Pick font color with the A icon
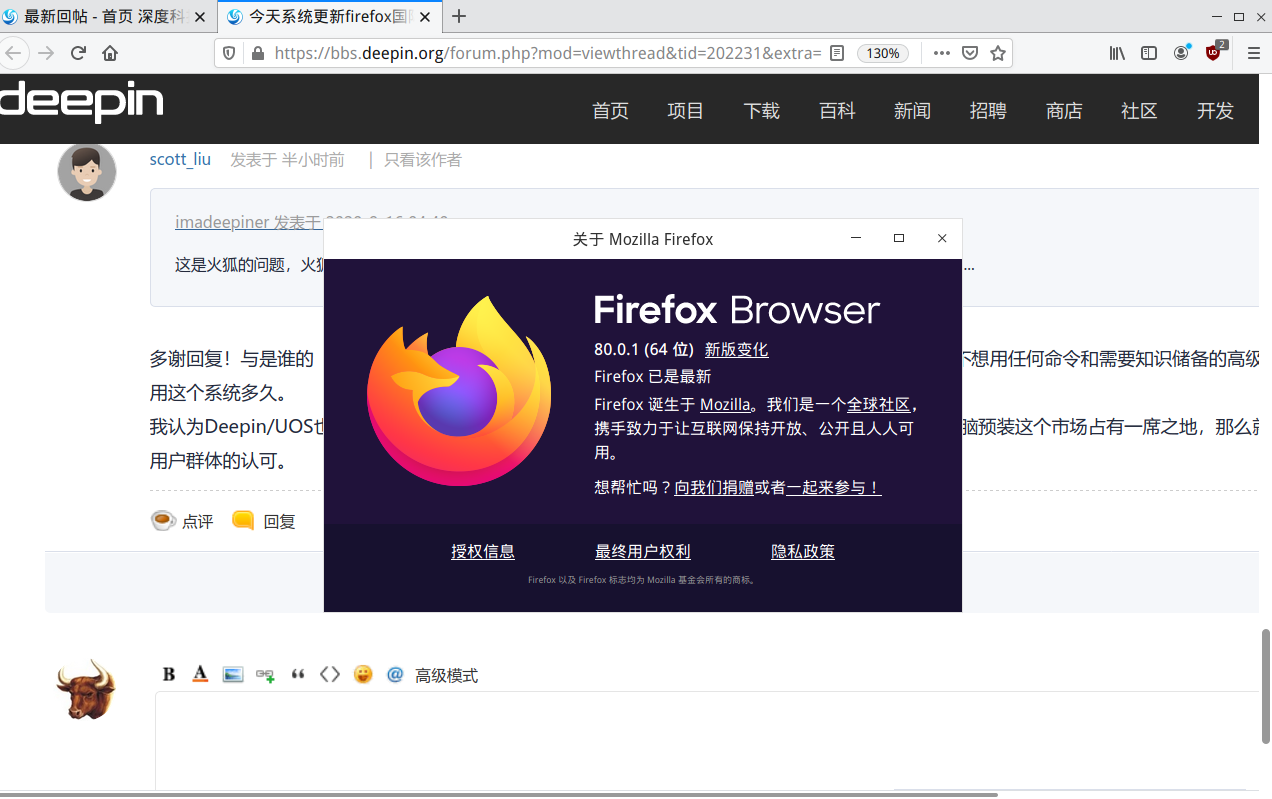This screenshot has width=1272, height=799. point(200,674)
